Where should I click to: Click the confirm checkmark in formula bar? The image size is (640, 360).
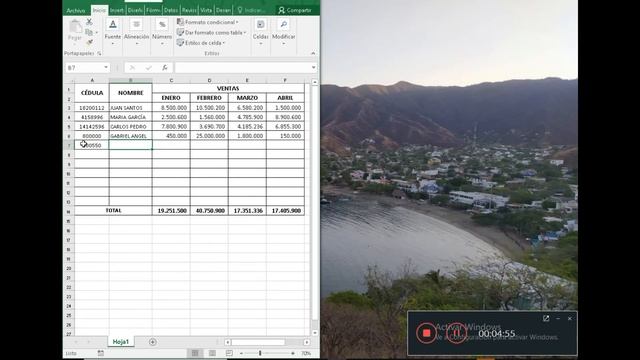pyautogui.click(x=149, y=68)
